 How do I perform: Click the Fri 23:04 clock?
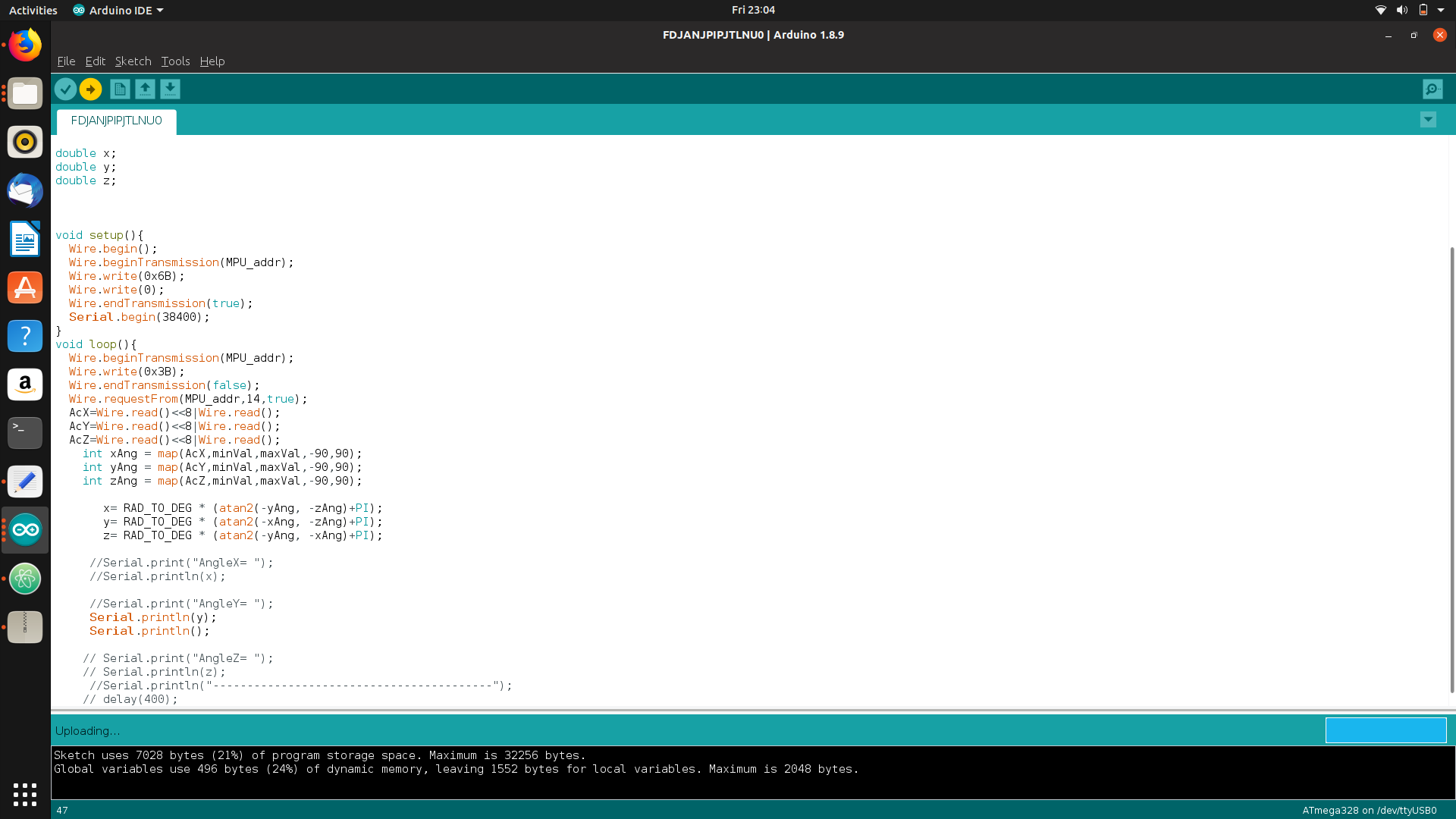click(x=752, y=10)
